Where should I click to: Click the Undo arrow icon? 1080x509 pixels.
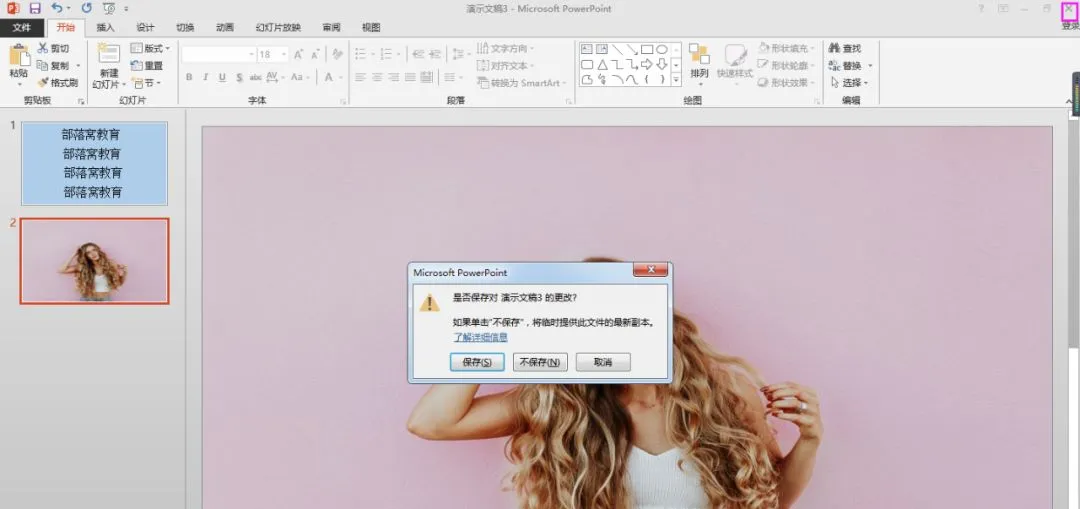[x=57, y=8]
